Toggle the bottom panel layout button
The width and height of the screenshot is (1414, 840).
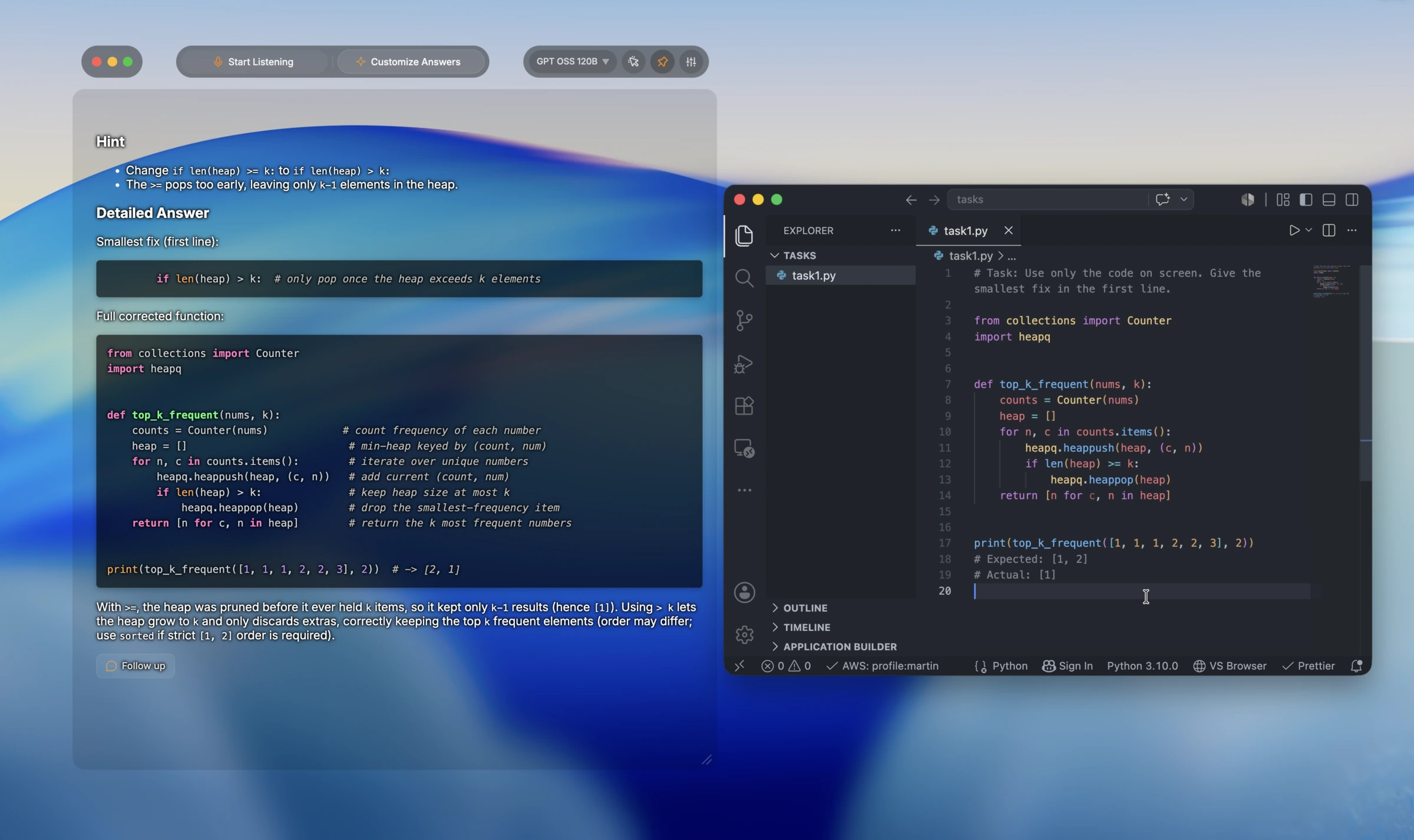coord(1329,200)
